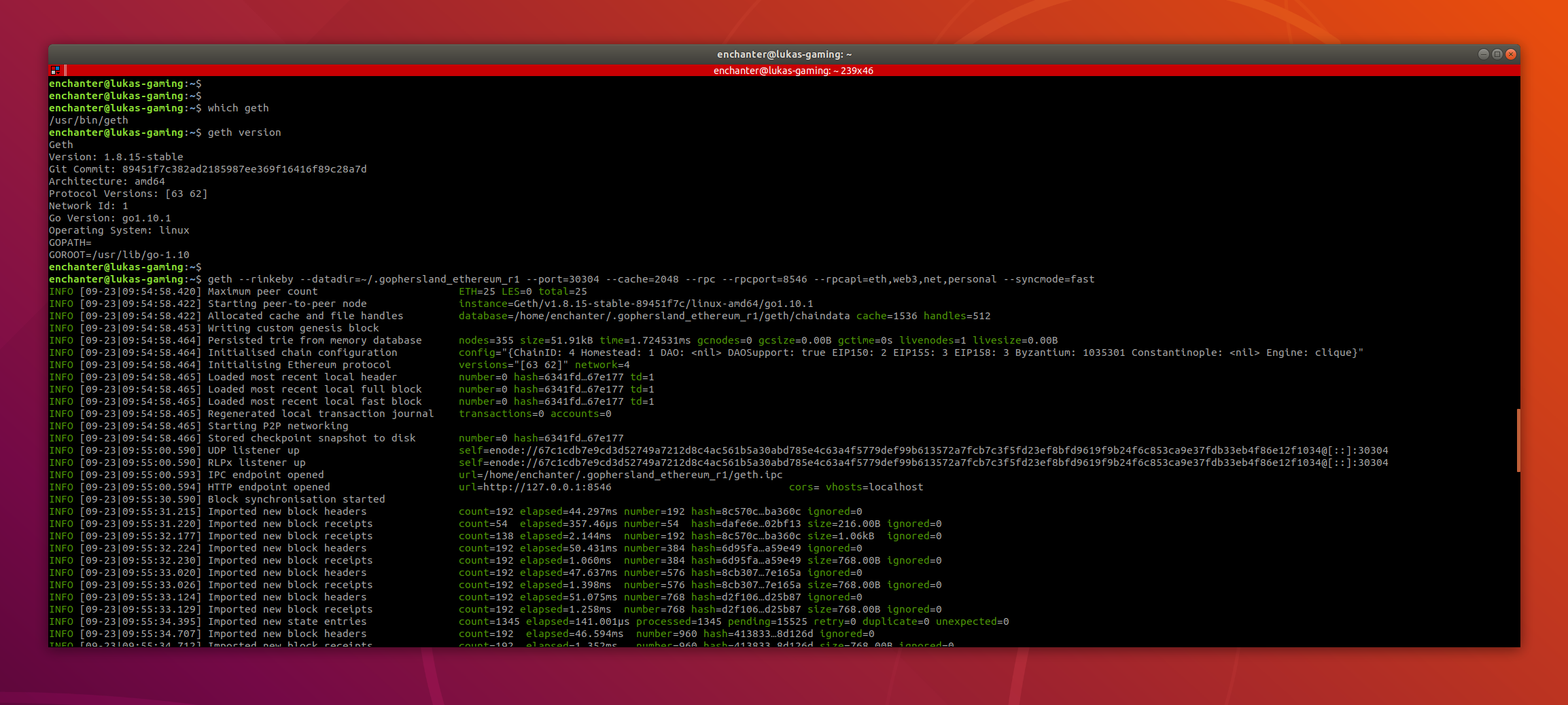This screenshot has width=1568, height=705.
Task: Click 'Persisted trie from memory database' message
Action: click(x=315, y=340)
